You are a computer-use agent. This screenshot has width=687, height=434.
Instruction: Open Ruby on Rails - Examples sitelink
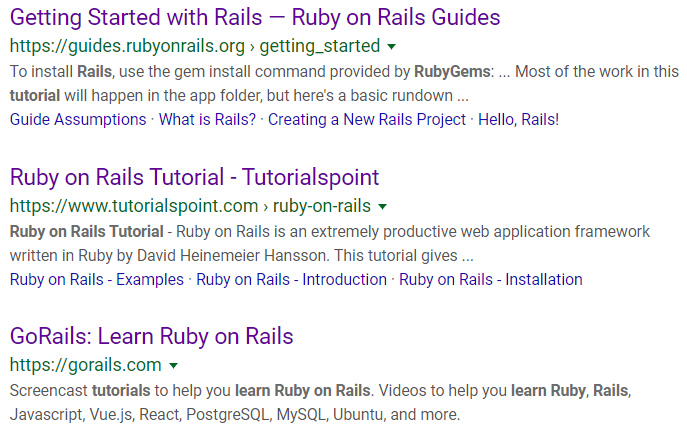pyautogui.click(x=96, y=279)
